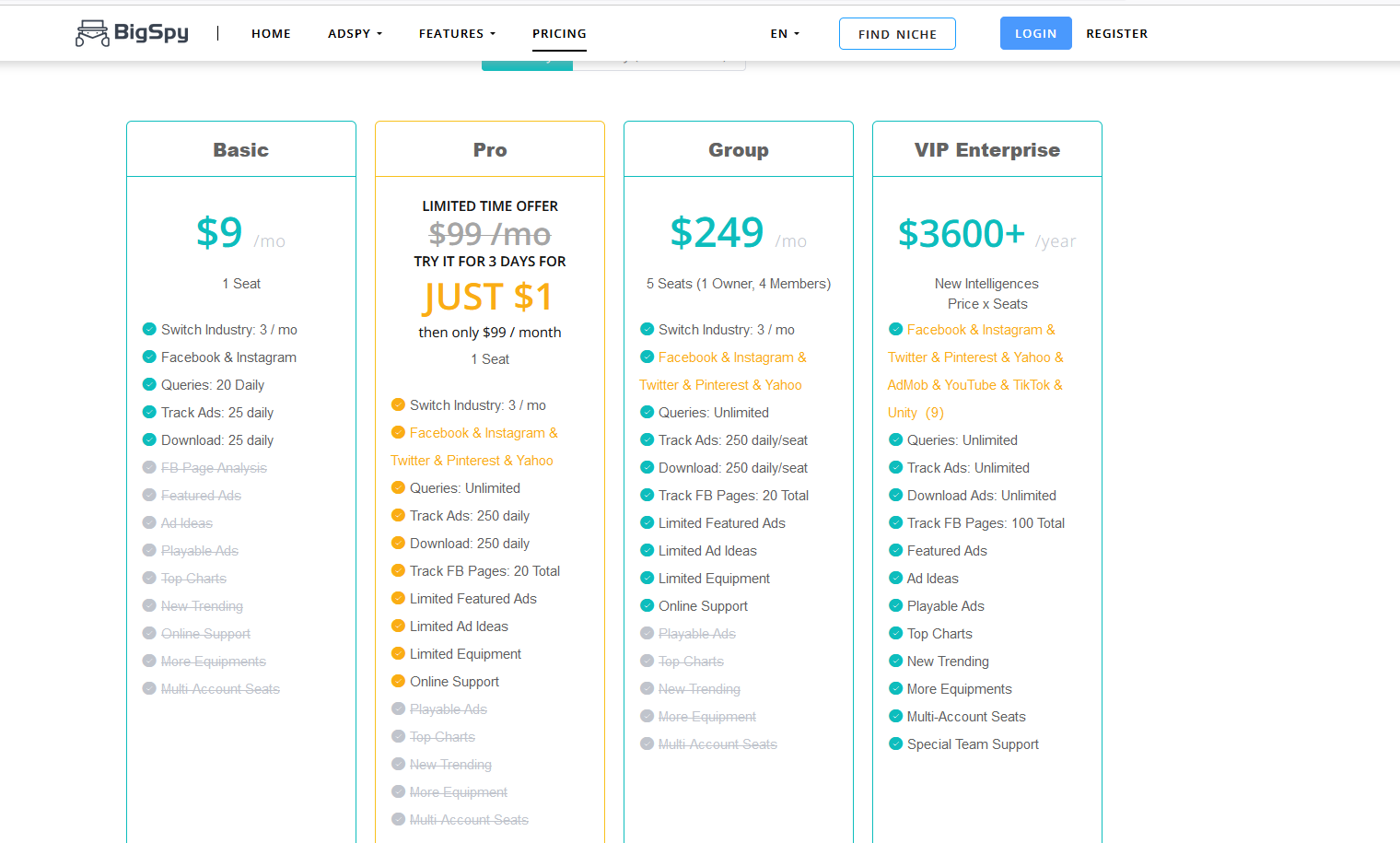Click Pro 'Facebook & Instagram &' orange text
The width and height of the screenshot is (1400, 843).
pos(484,433)
